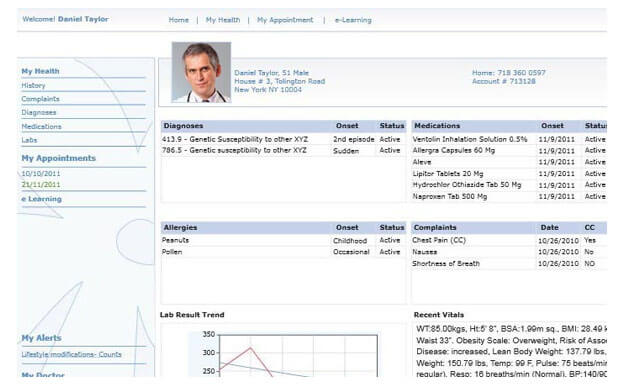Select Hydrochlor Othiazide Tab 50 Mg row
The width and height of the screenshot is (624, 385).
(x=509, y=185)
